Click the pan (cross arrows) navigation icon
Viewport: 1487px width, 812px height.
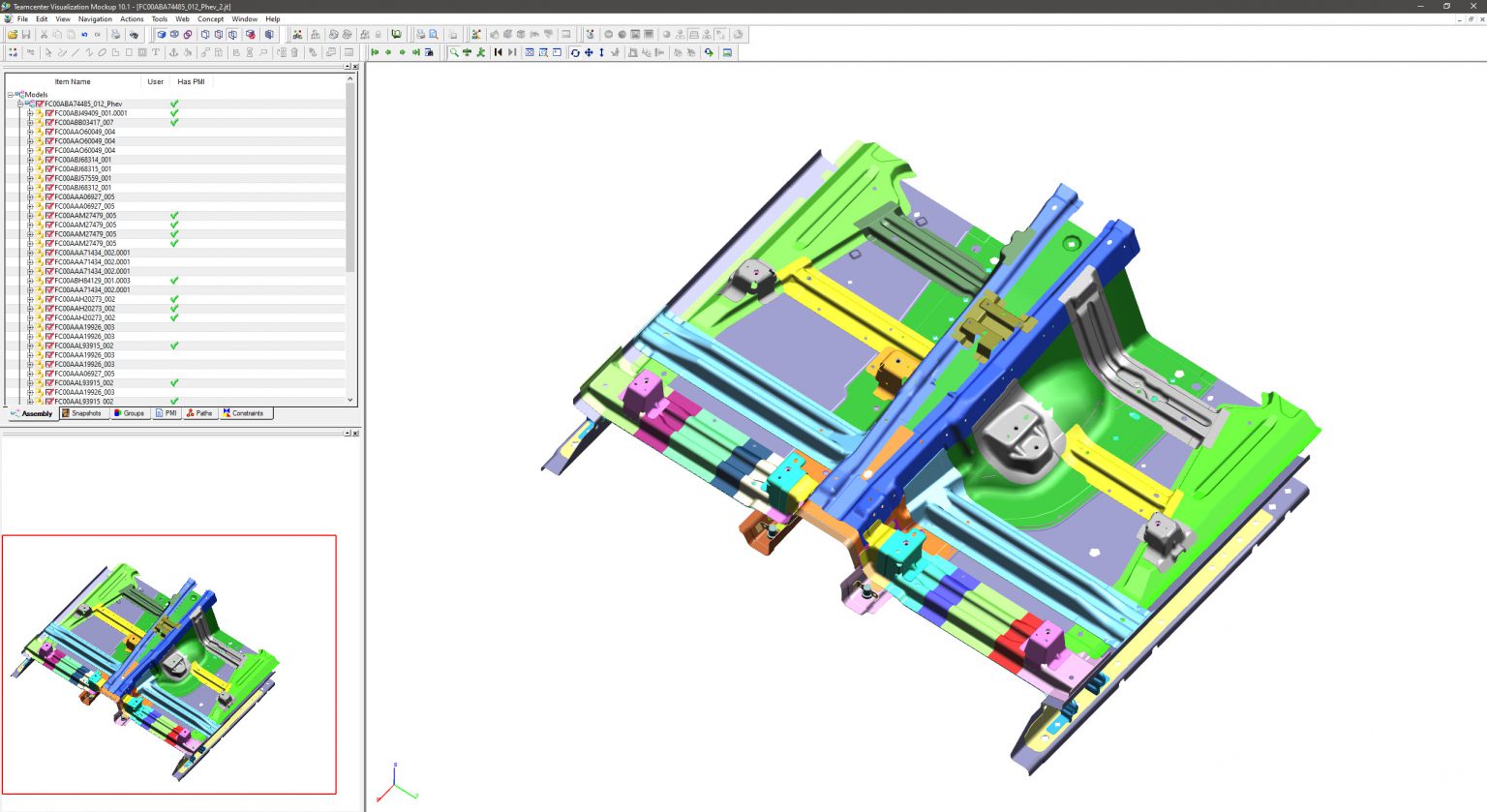pyautogui.click(x=589, y=53)
